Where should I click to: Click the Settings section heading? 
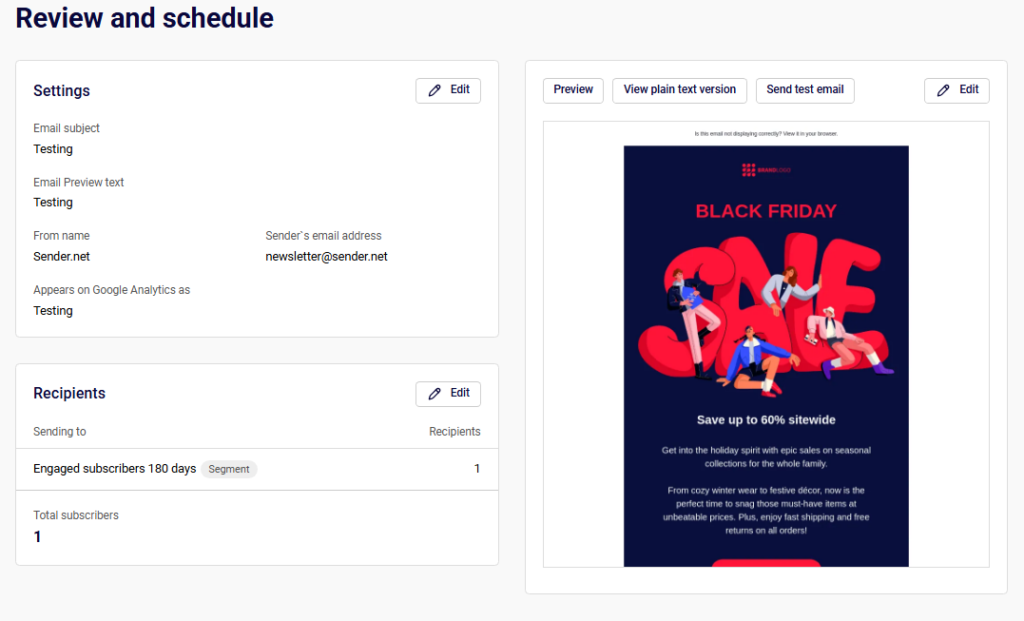pos(61,91)
